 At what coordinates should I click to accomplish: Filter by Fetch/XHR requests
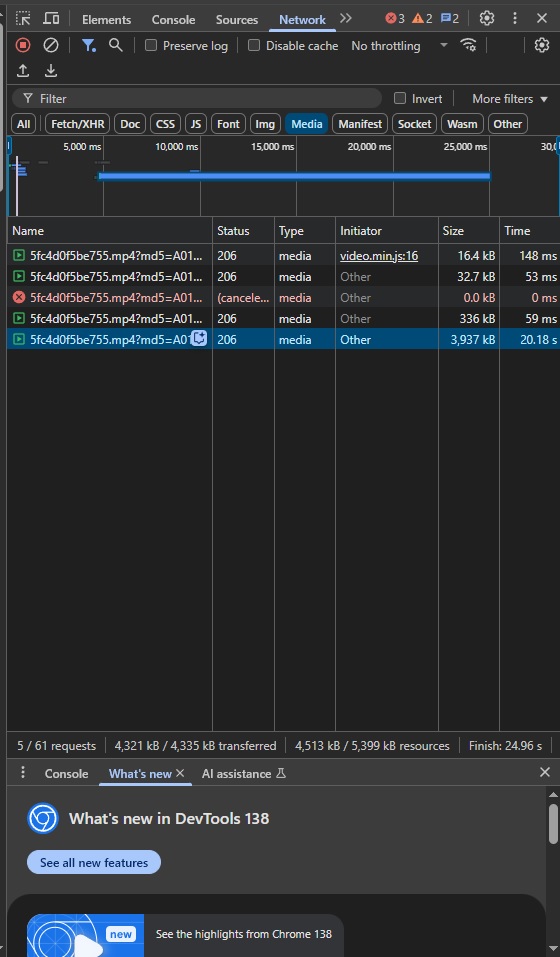[x=77, y=124]
